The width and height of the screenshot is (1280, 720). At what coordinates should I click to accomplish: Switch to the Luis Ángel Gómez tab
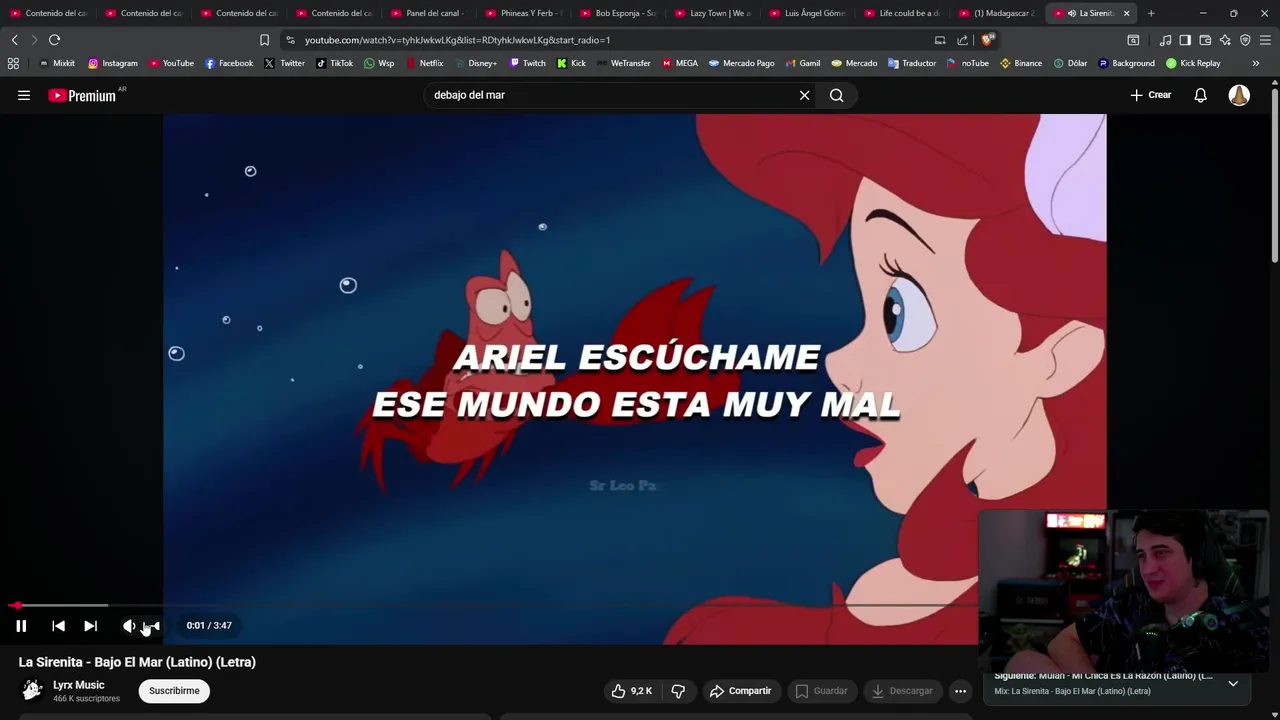pos(810,13)
